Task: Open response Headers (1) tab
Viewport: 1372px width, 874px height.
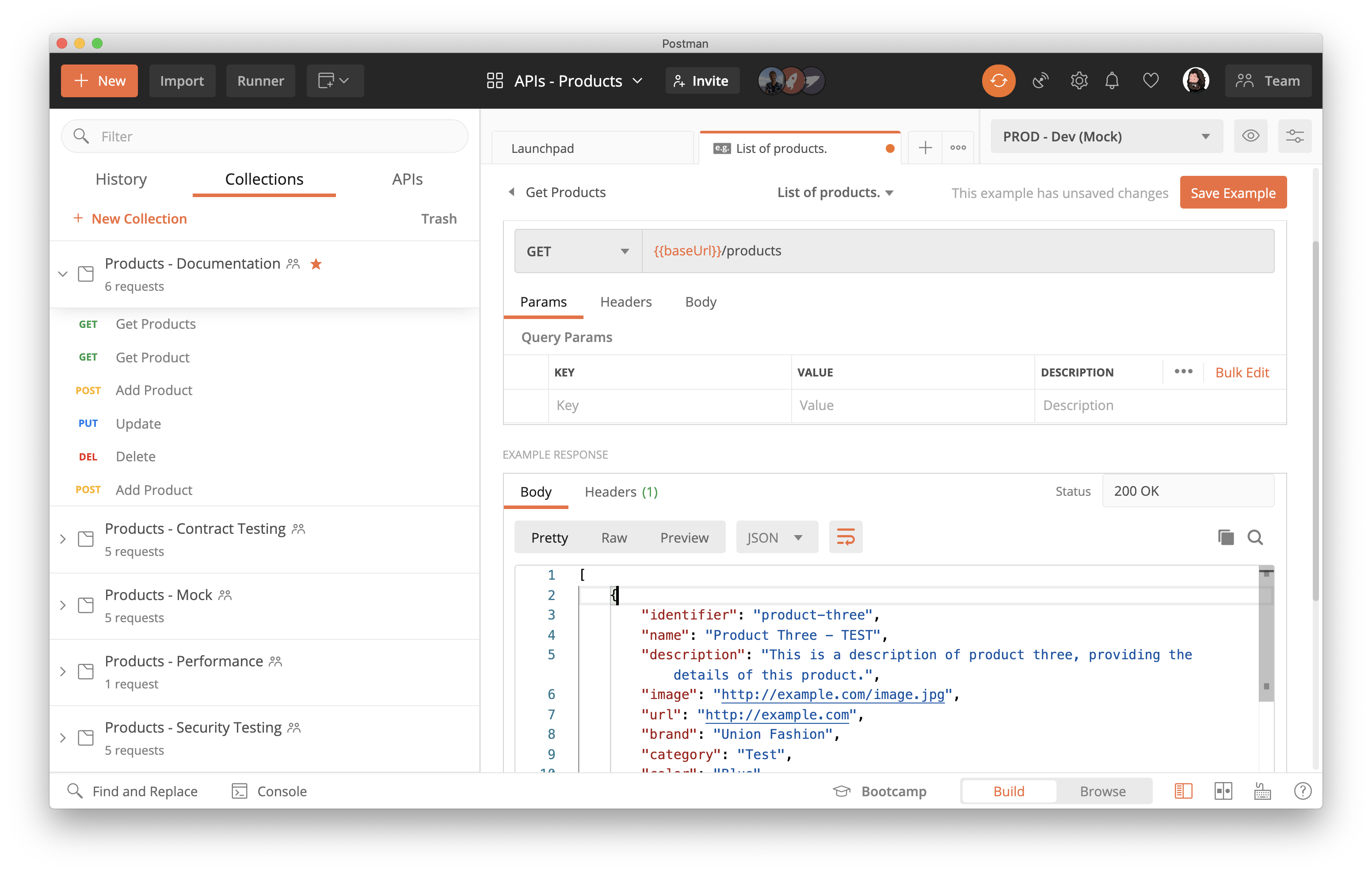Action: (621, 491)
